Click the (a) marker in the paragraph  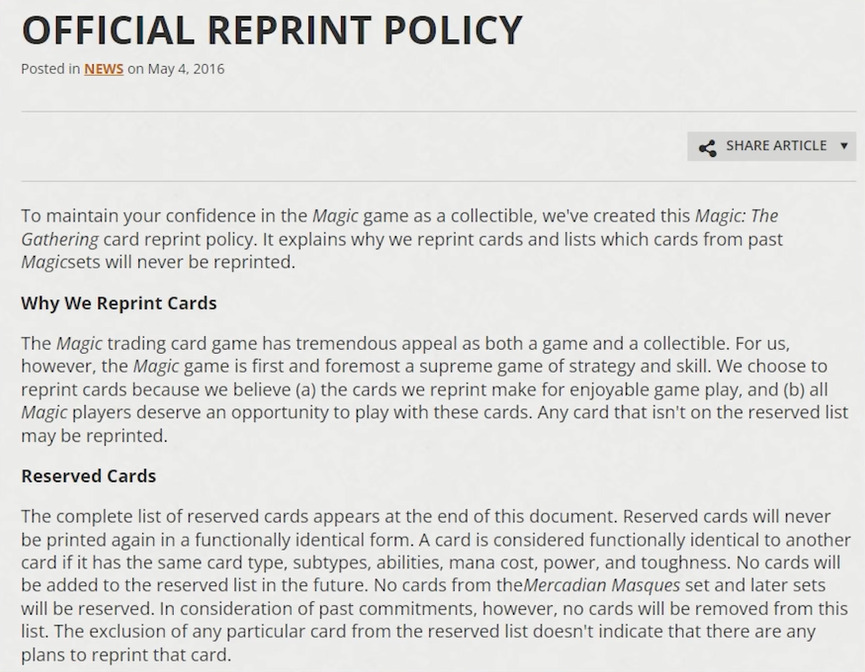click(x=306, y=390)
